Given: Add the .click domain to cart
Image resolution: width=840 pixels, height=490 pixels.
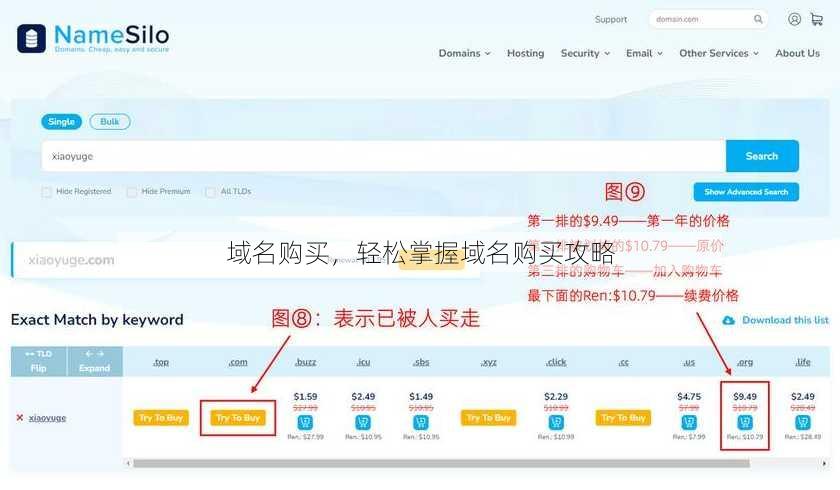Looking at the screenshot, I should coord(556,423).
